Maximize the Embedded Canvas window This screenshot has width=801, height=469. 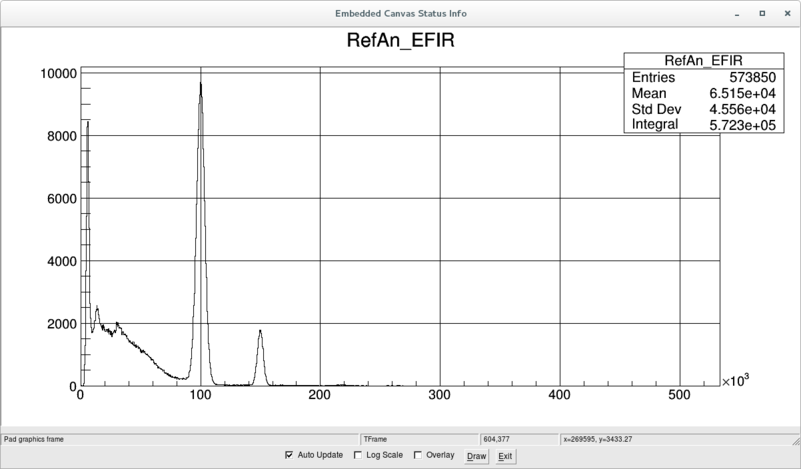click(x=762, y=13)
